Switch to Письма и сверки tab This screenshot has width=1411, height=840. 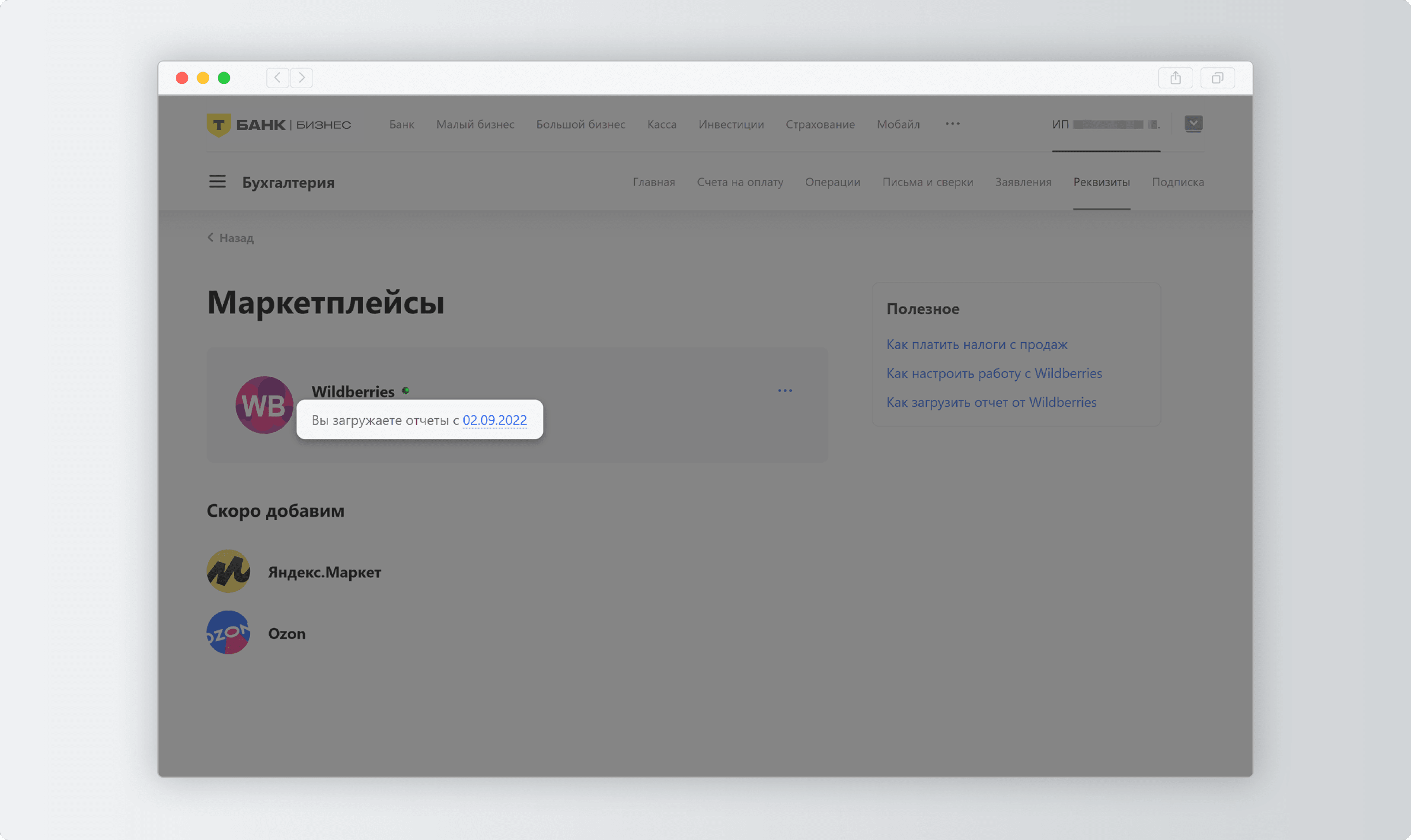tap(928, 182)
